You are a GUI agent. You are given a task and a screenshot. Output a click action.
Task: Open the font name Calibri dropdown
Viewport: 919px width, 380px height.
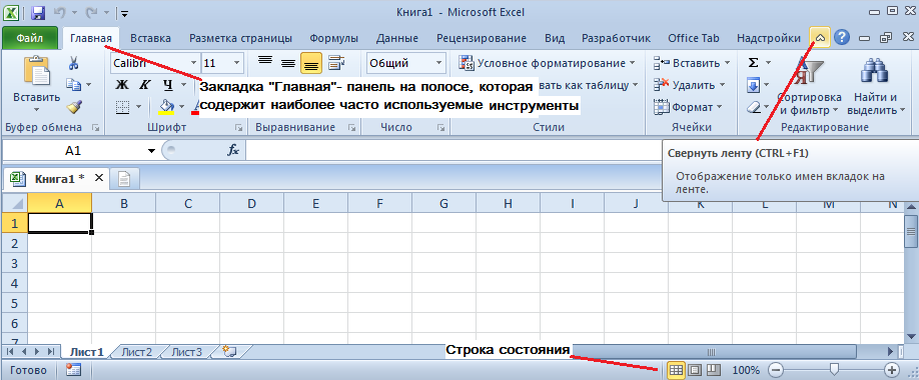coord(194,63)
